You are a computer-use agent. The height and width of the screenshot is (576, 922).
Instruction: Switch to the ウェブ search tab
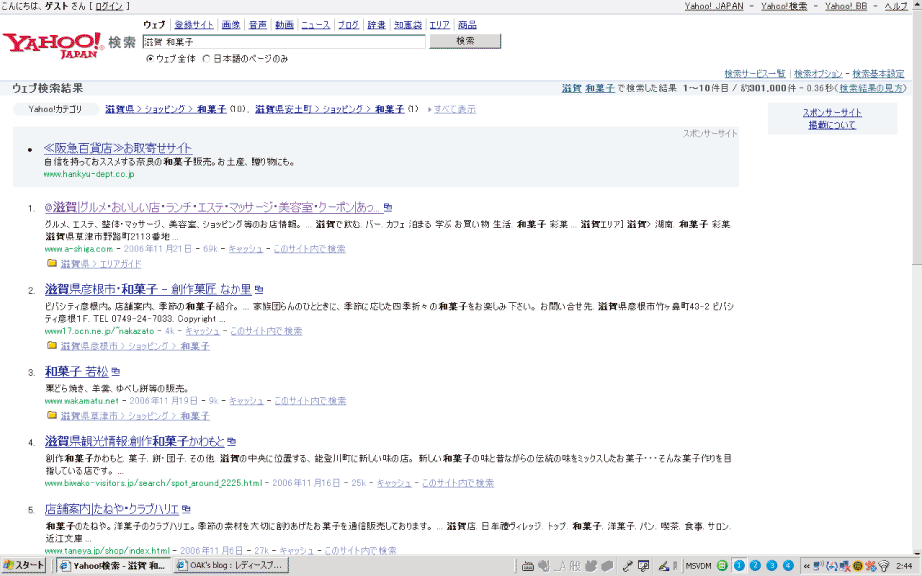[154, 25]
